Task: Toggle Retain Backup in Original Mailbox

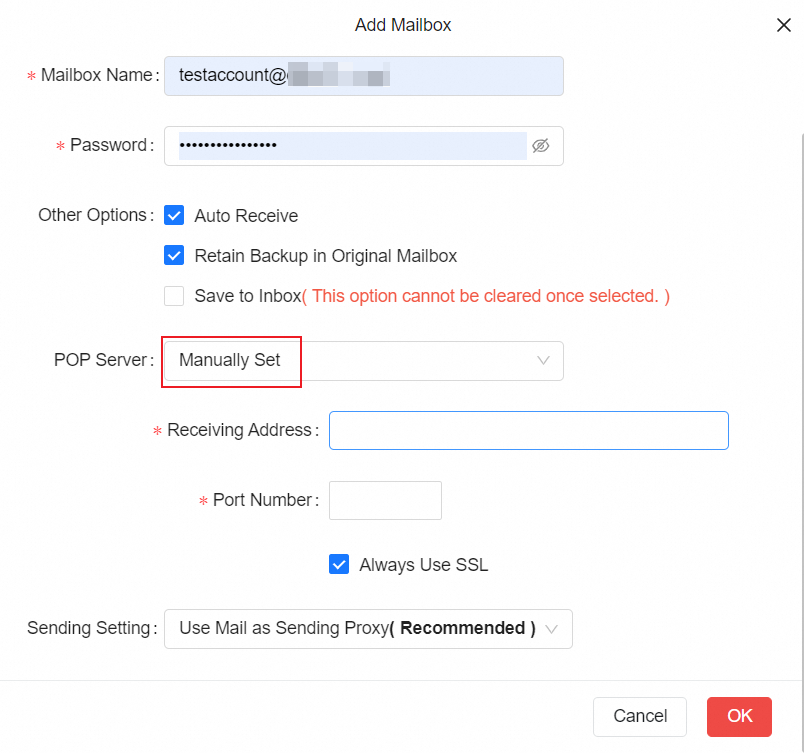Action: click(174, 255)
